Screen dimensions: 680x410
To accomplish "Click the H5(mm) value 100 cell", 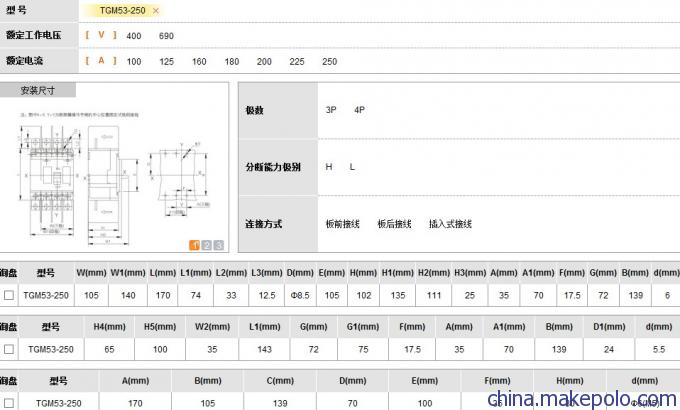I will [x=160, y=349].
